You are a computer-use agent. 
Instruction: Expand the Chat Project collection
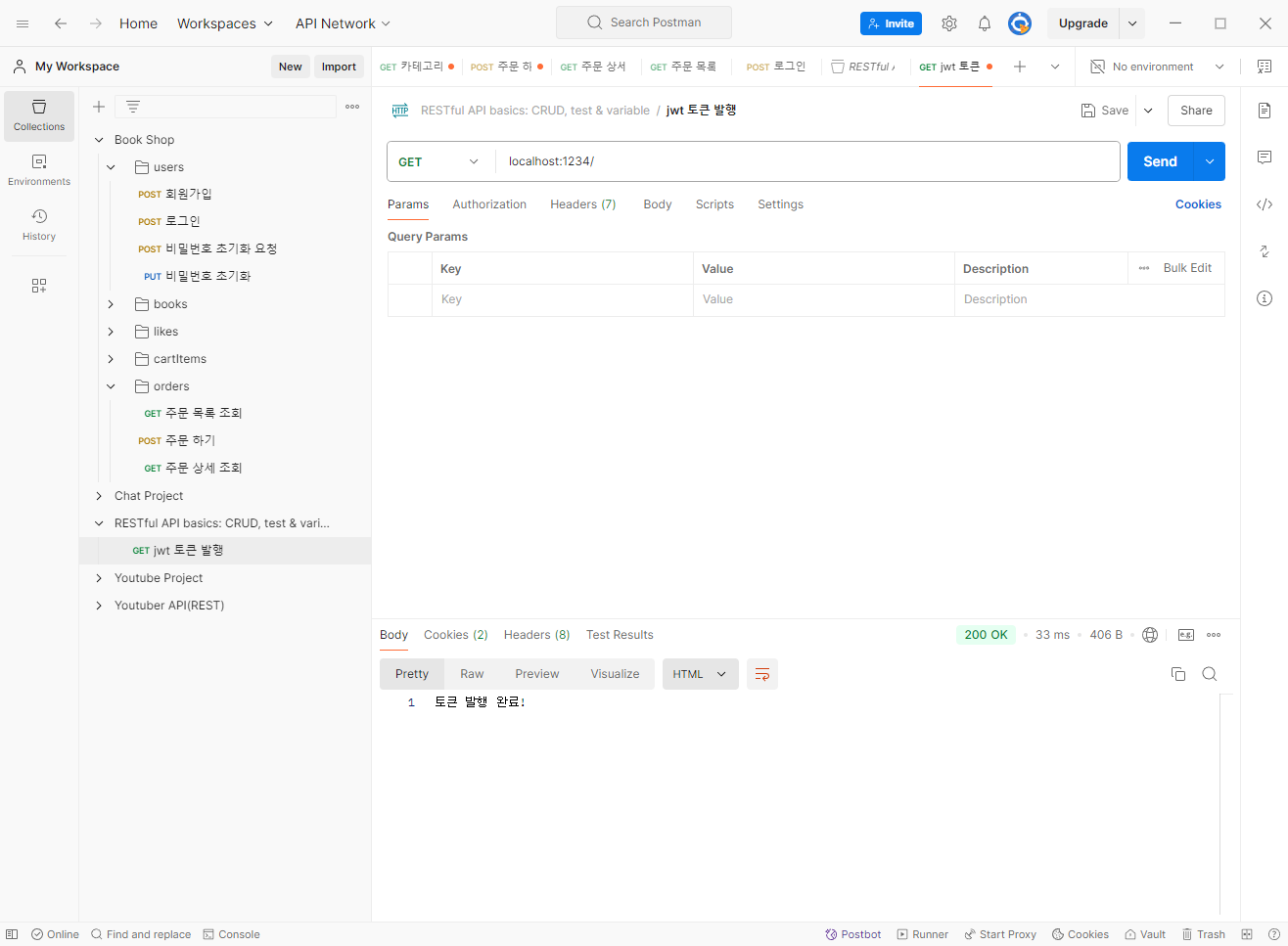[x=99, y=496]
